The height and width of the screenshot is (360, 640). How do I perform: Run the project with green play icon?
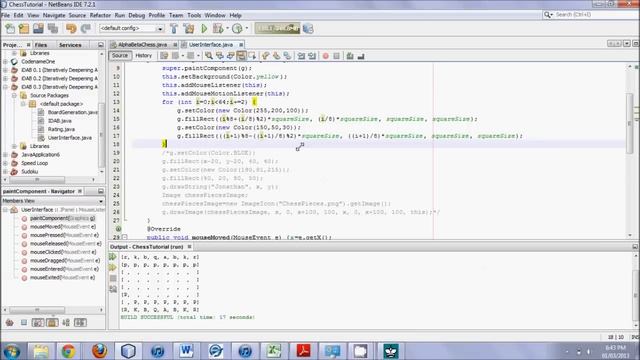point(204,29)
